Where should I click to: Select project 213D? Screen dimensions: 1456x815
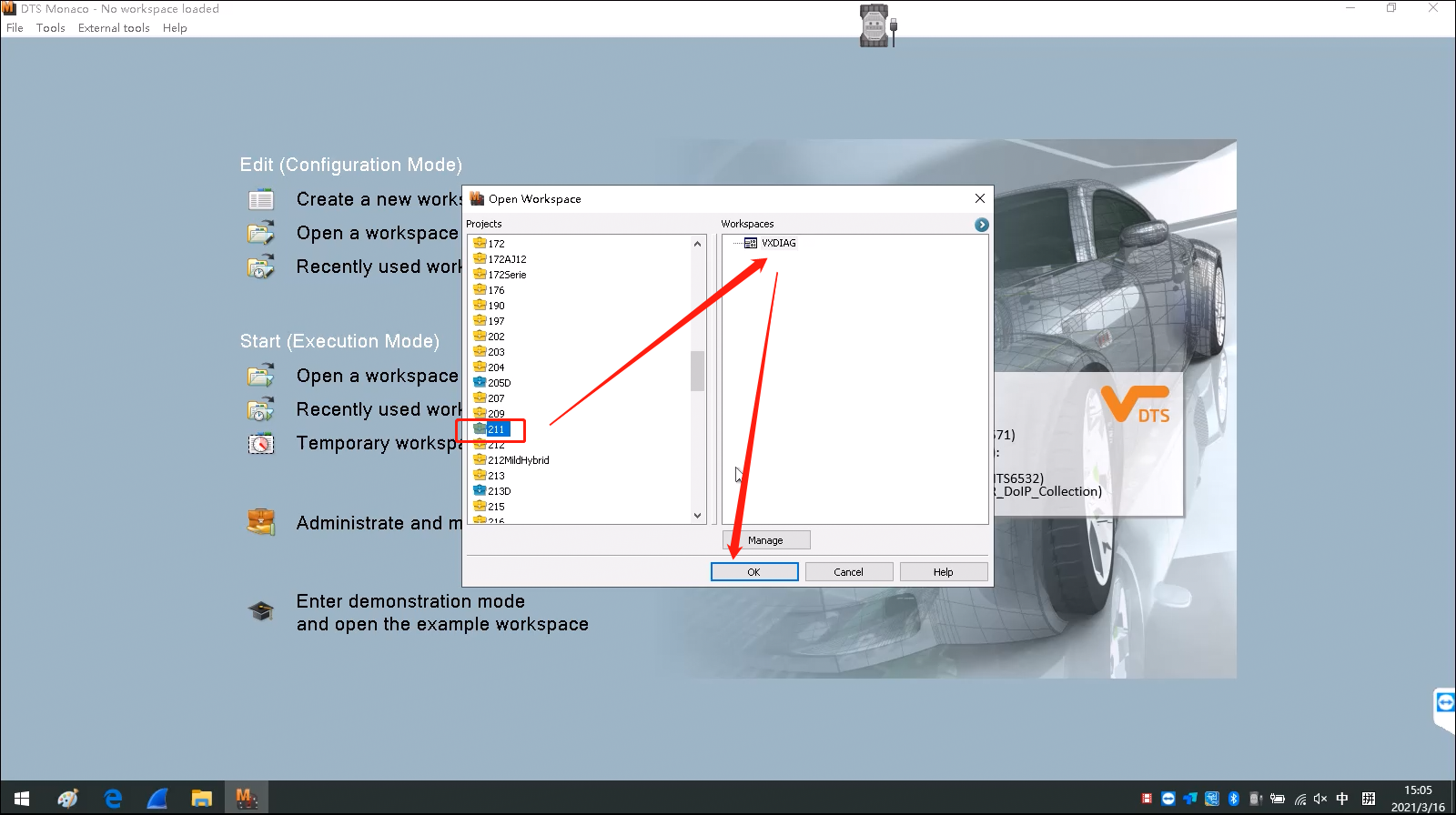point(492,491)
